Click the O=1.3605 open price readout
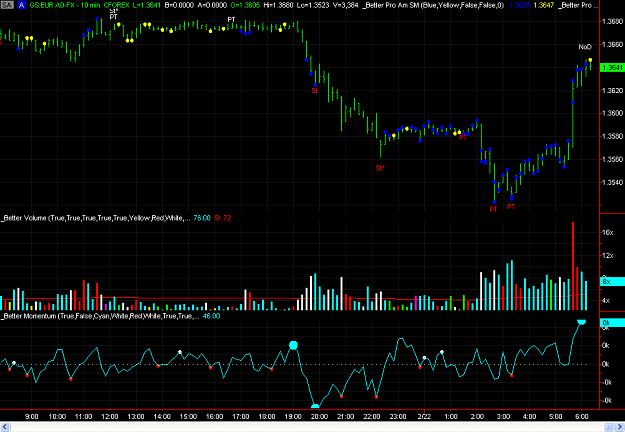Viewport: 625px width, 432px height. [x=245, y=5]
